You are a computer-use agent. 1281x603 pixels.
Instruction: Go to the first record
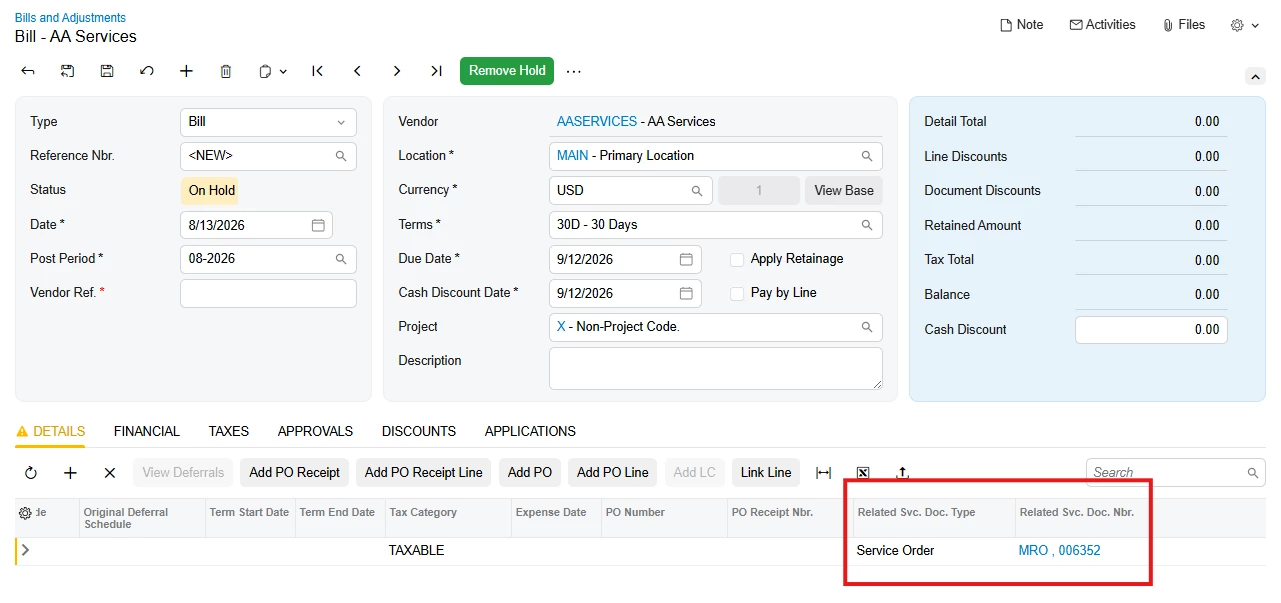point(317,71)
